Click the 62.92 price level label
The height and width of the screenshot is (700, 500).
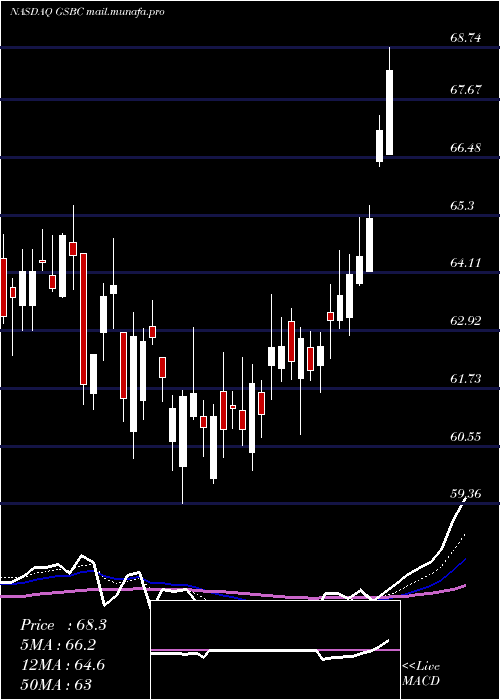pos(466,321)
